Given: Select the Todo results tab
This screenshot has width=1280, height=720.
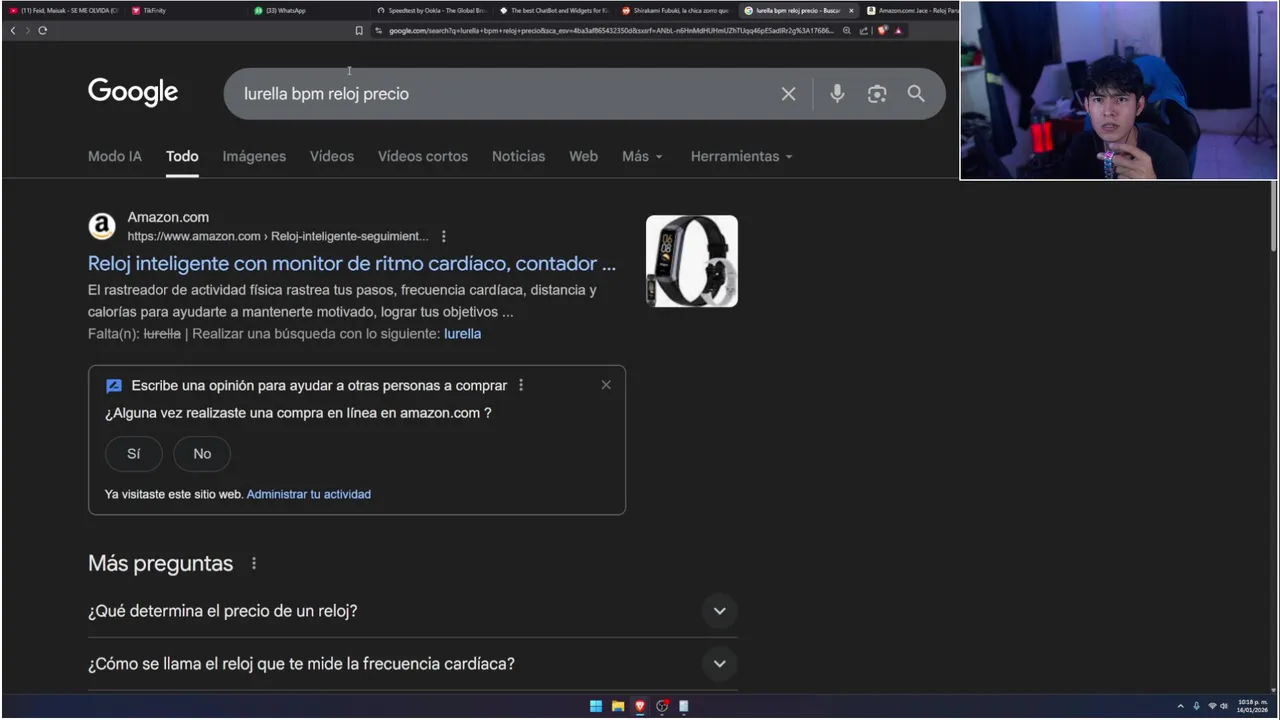Looking at the screenshot, I should pyautogui.click(x=182, y=156).
